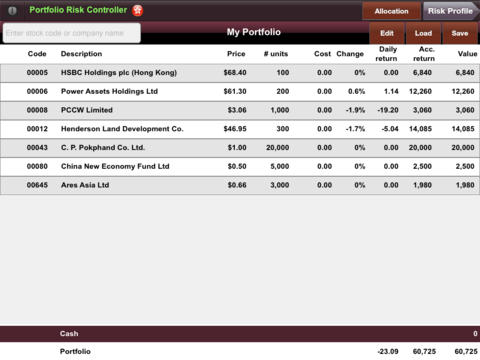This screenshot has width=480, height=360.
Task: Click the # units column header
Action: [276, 54]
